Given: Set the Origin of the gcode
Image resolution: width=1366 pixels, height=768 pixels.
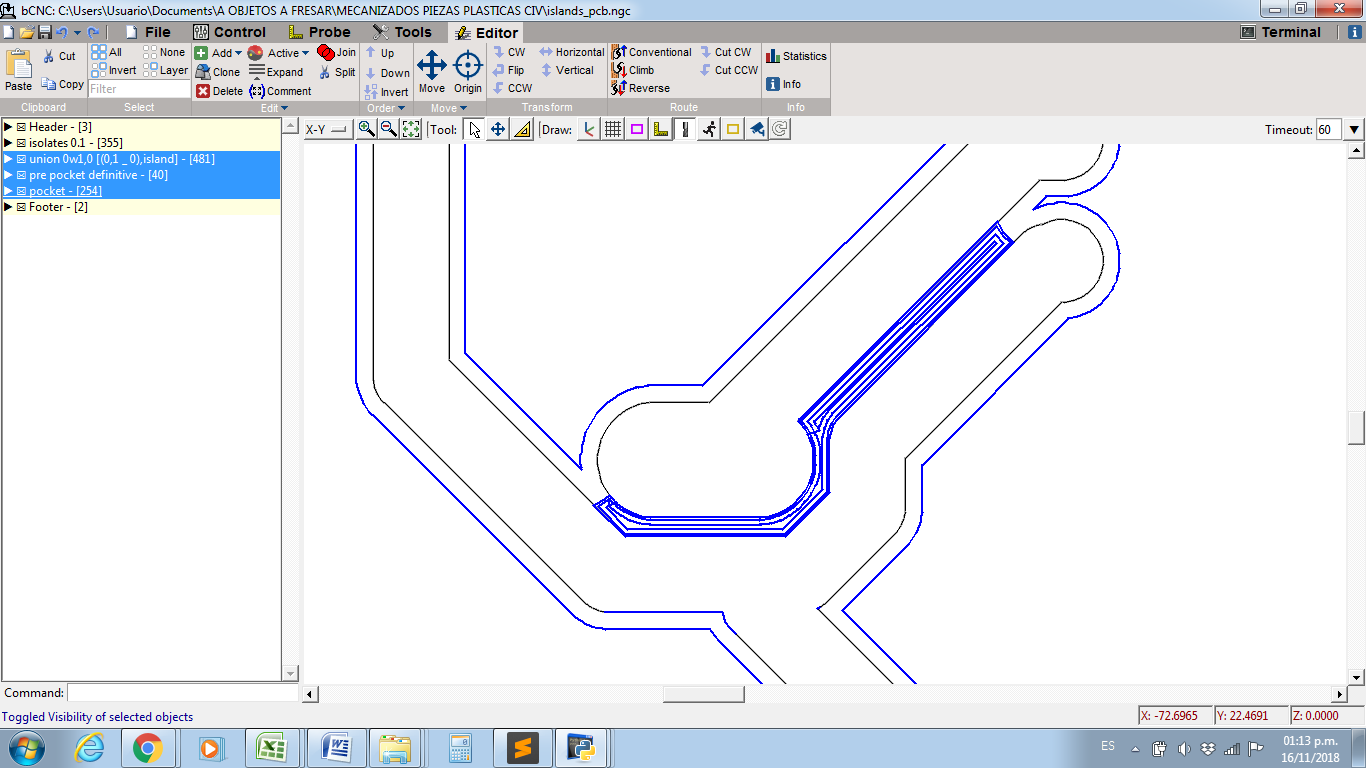Looking at the screenshot, I should (468, 72).
